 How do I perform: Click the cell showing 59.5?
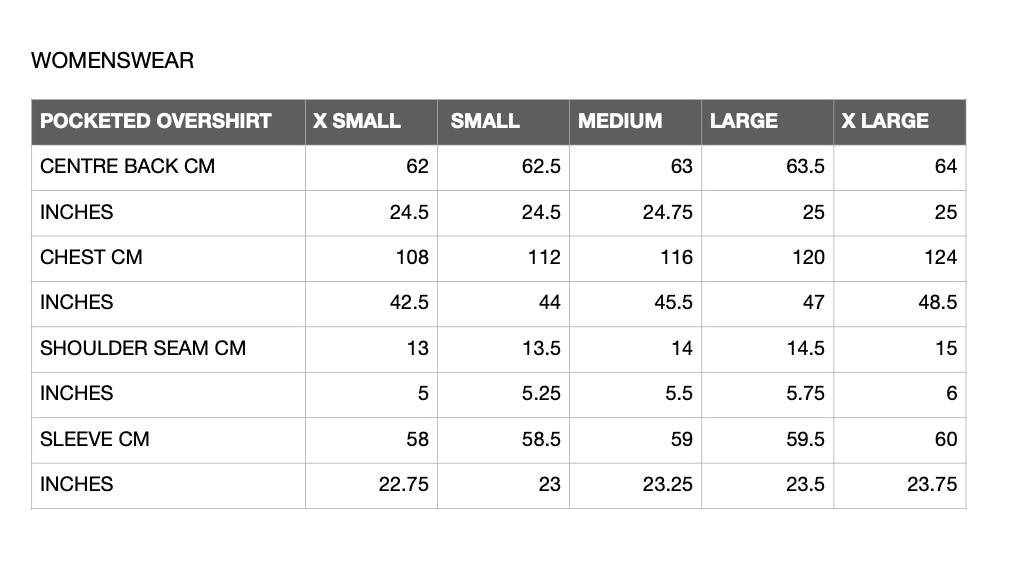(767, 440)
